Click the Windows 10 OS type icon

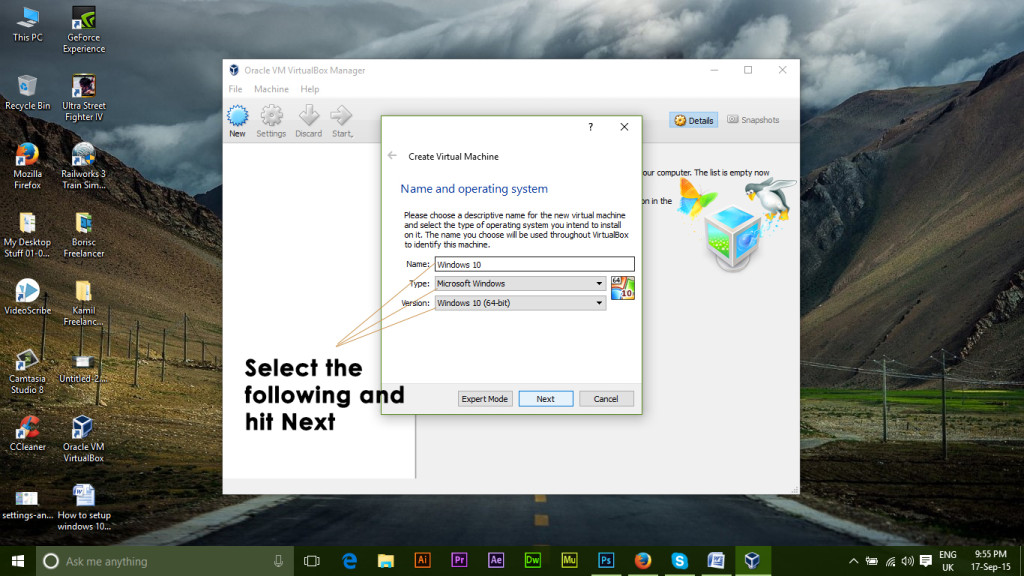[x=622, y=287]
